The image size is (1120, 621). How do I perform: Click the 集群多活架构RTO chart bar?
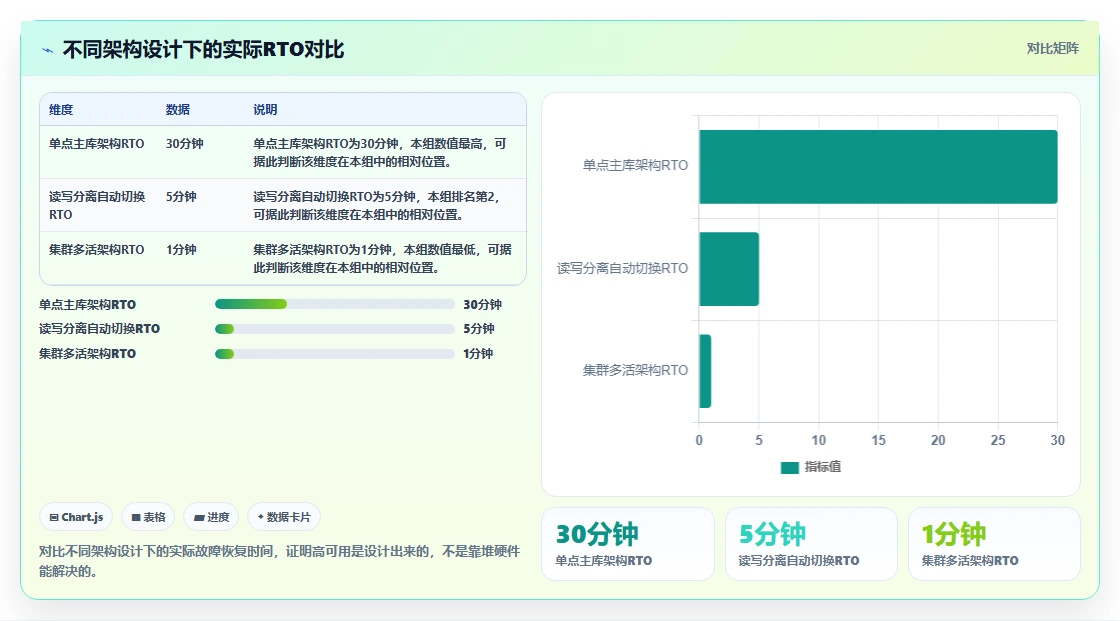[x=705, y=371]
